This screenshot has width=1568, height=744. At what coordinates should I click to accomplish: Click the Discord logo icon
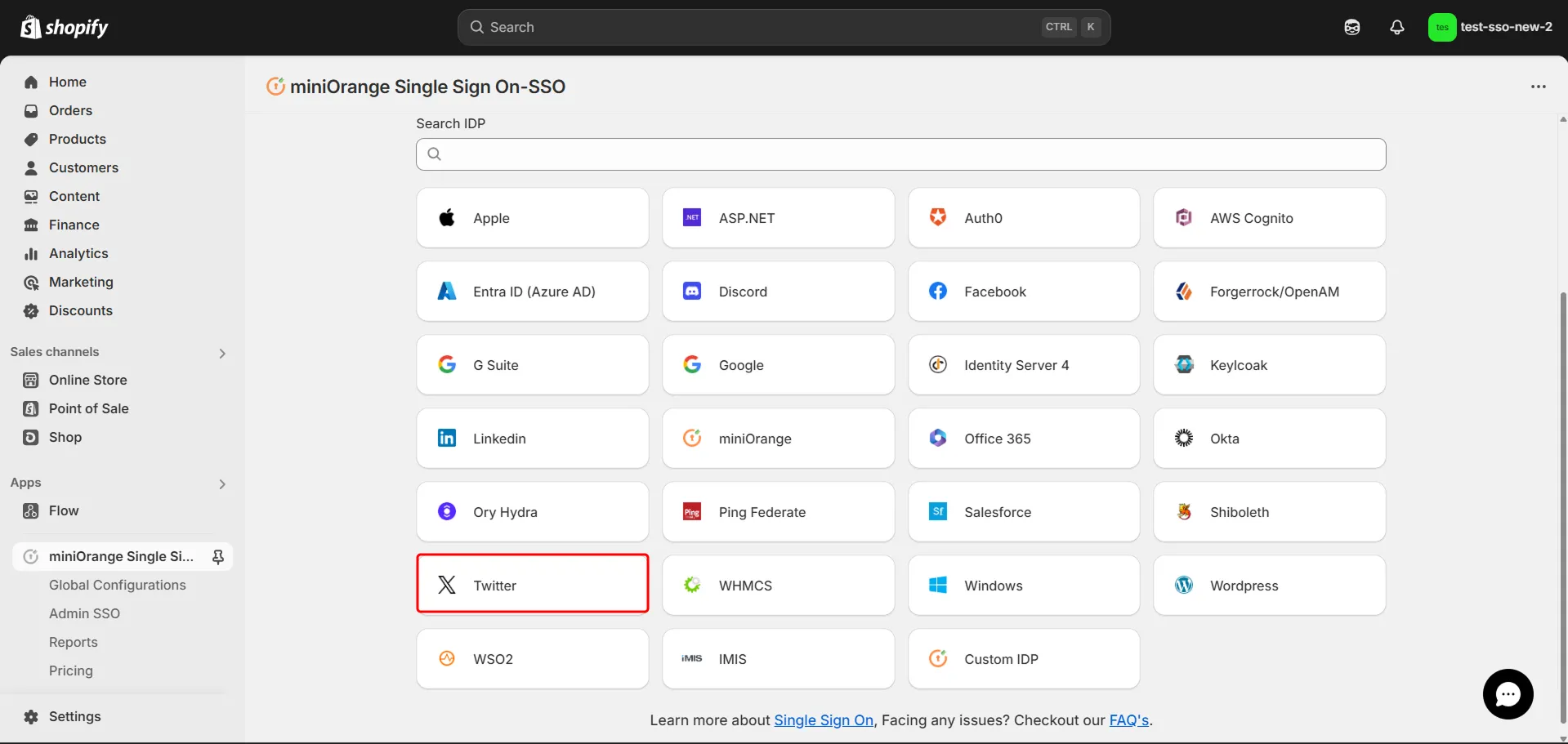tap(692, 291)
